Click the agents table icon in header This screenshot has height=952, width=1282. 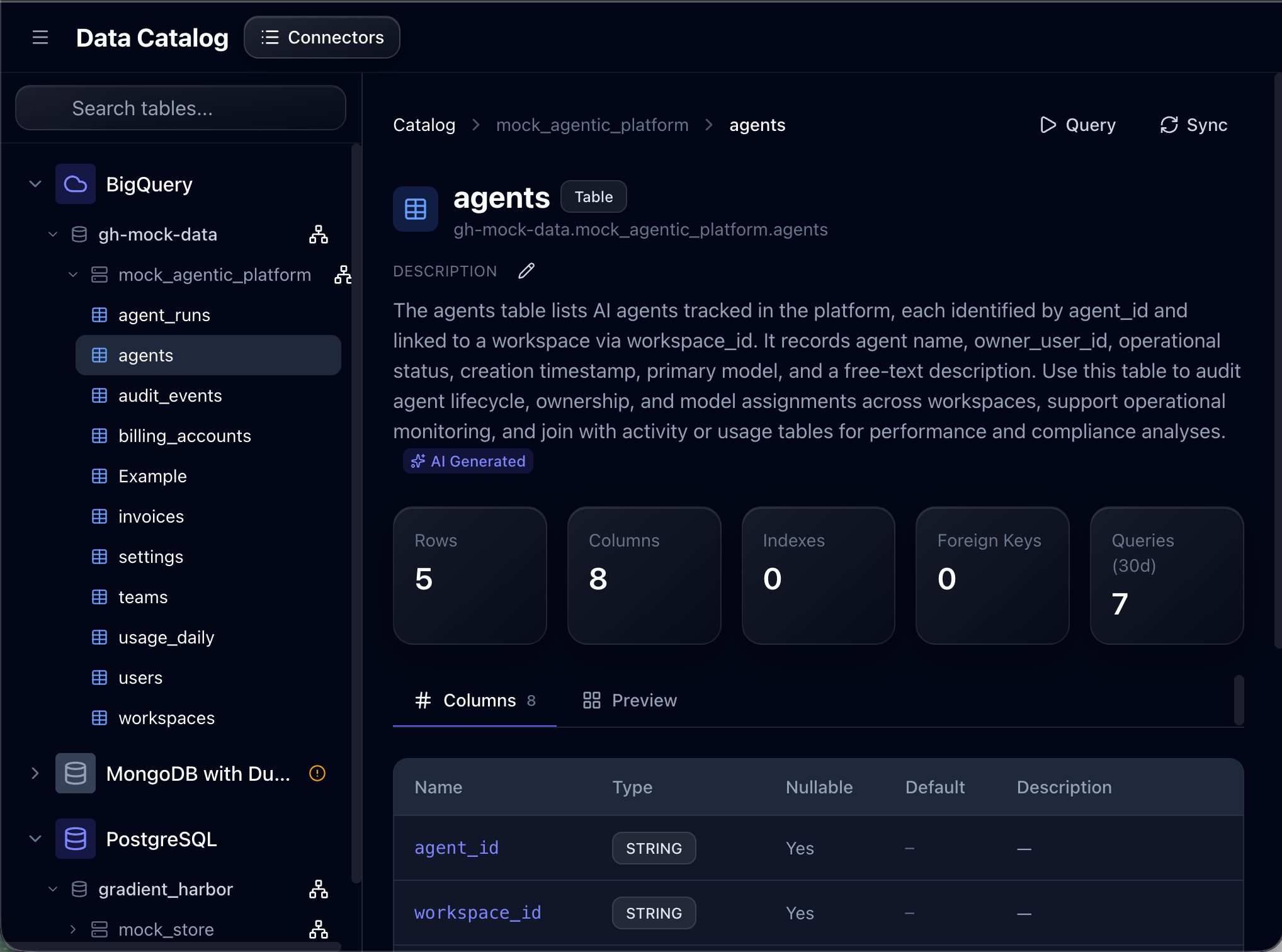416,209
